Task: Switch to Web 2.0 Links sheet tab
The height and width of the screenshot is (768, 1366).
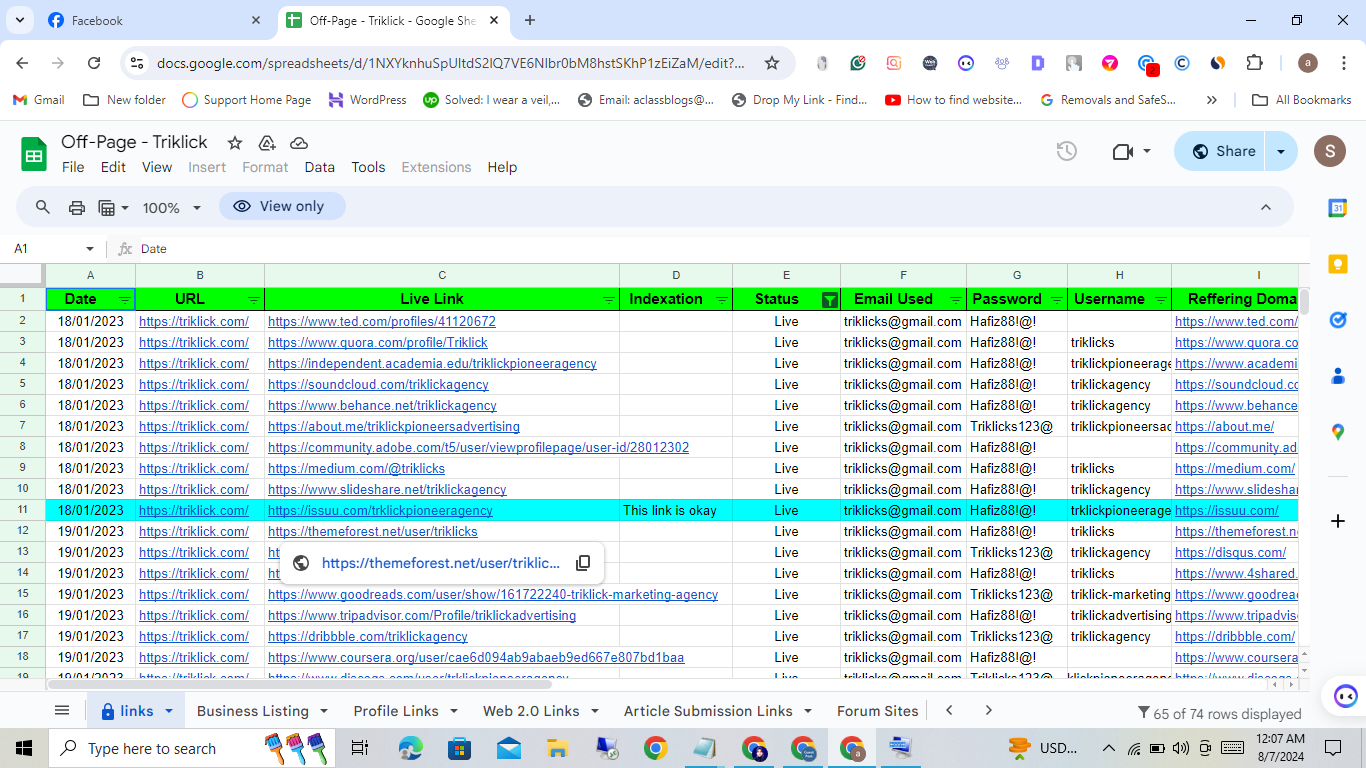Action: click(x=531, y=711)
